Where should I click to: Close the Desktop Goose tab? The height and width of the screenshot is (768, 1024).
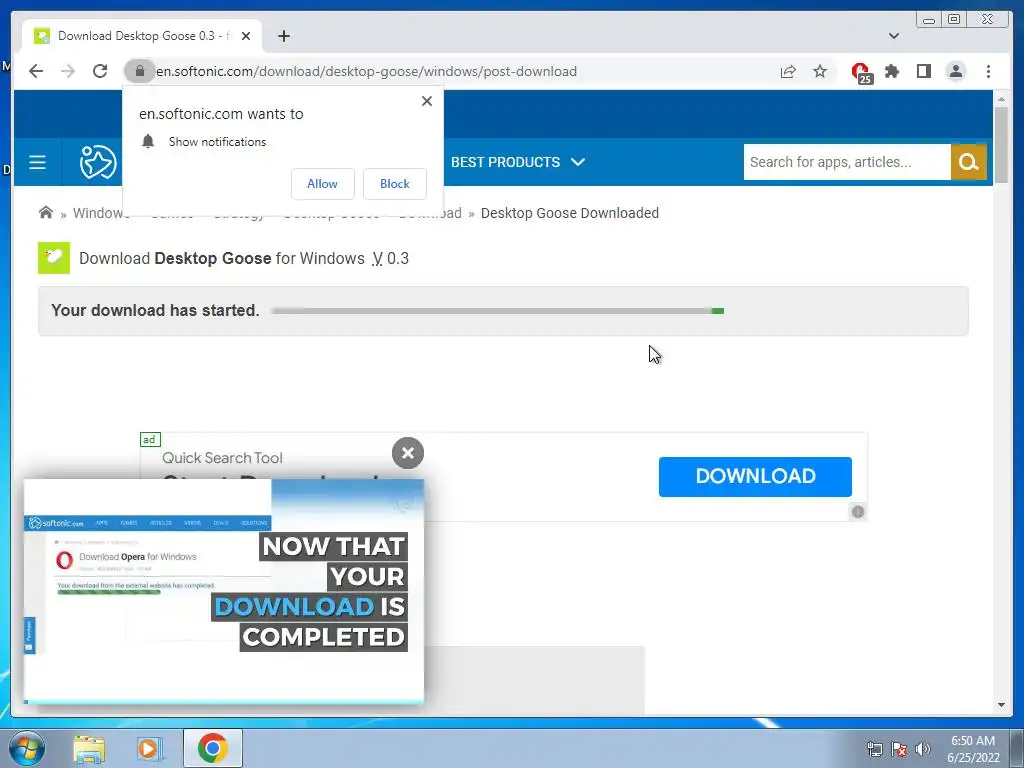(x=246, y=36)
